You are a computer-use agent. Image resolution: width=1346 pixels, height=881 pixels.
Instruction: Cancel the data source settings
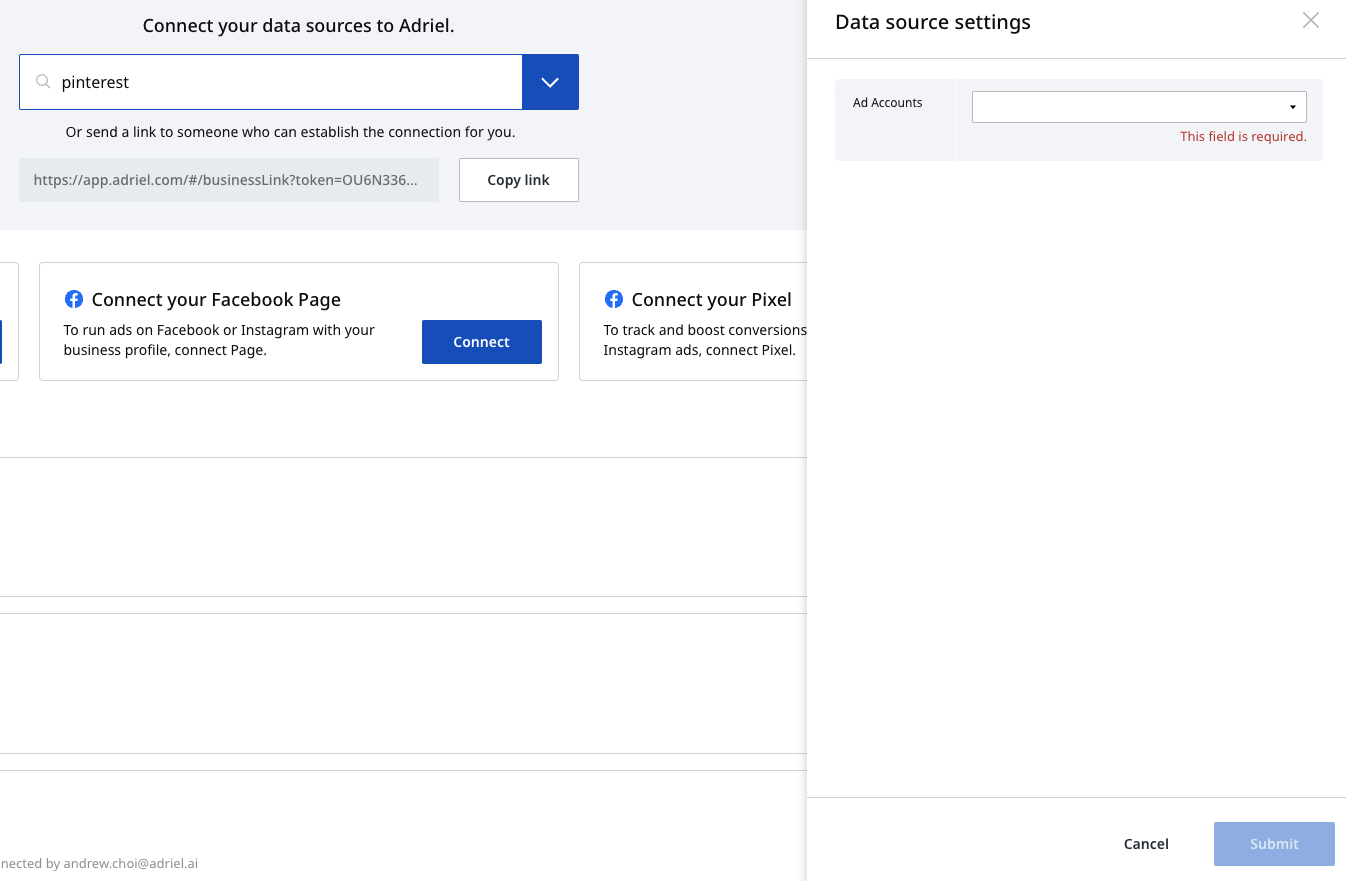[x=1146, y=844]
